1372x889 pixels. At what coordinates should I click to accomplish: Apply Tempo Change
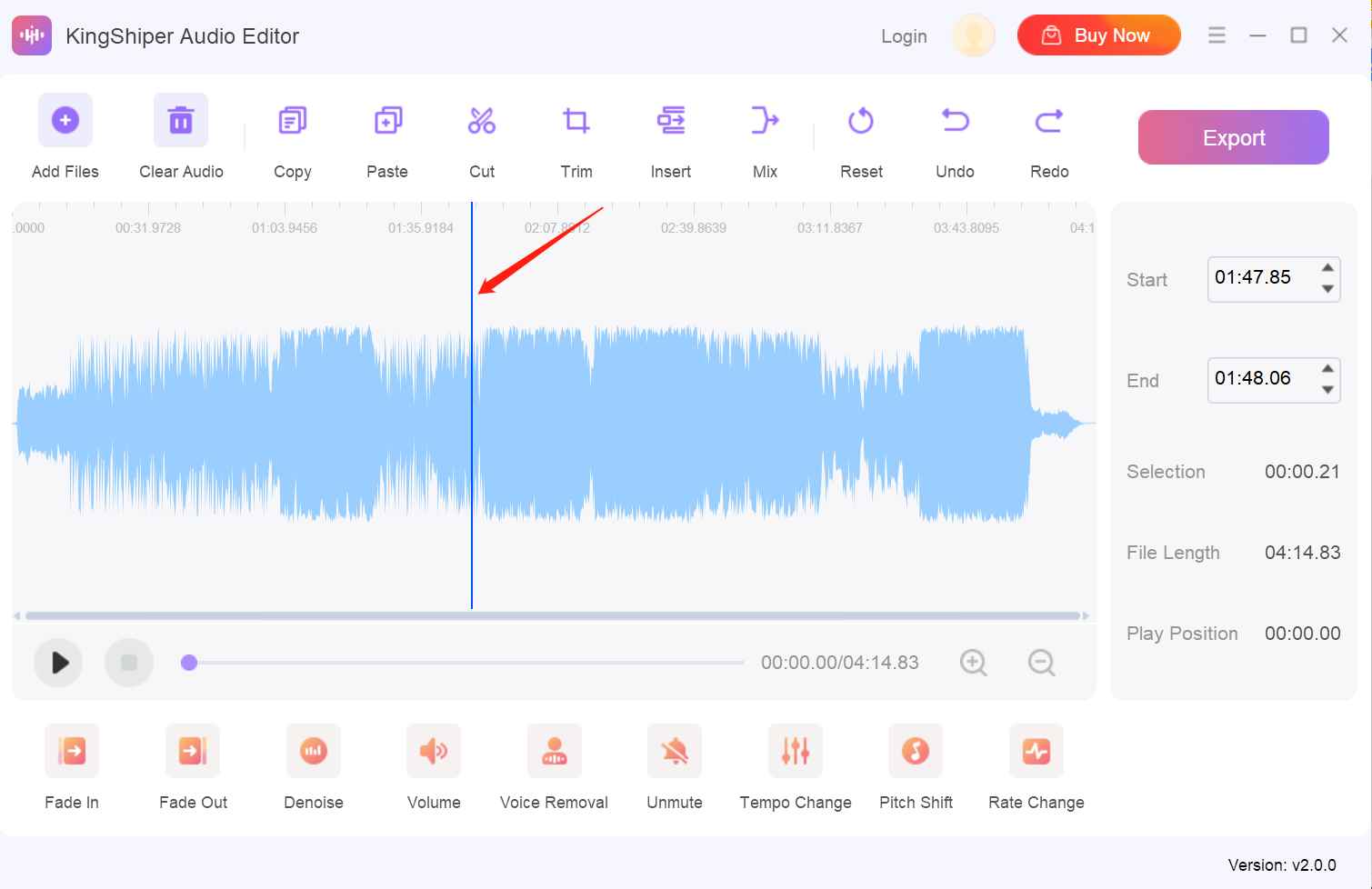pyautogui.click(x=794, y=764)
